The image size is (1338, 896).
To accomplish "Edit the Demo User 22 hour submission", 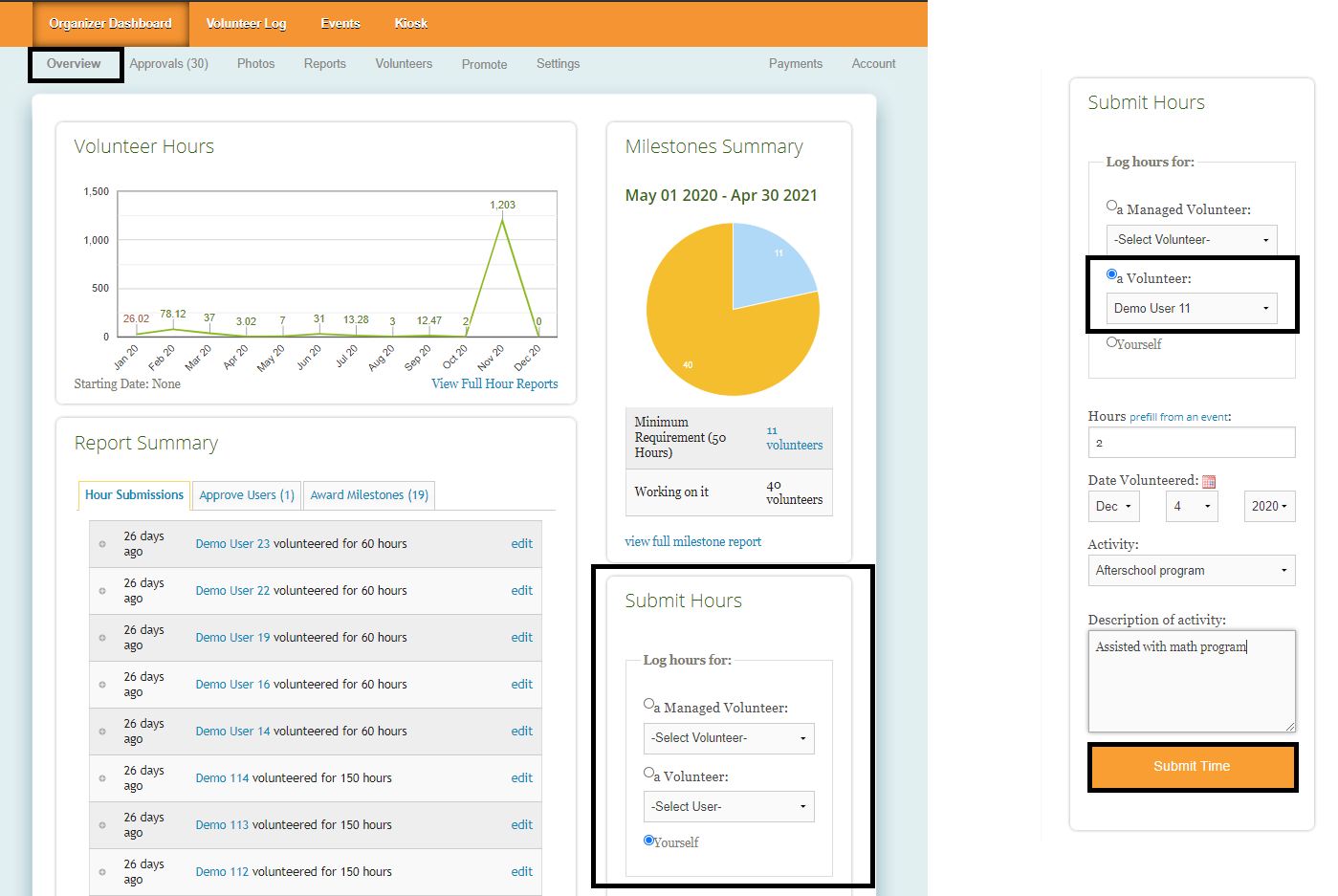I will 521,591.
